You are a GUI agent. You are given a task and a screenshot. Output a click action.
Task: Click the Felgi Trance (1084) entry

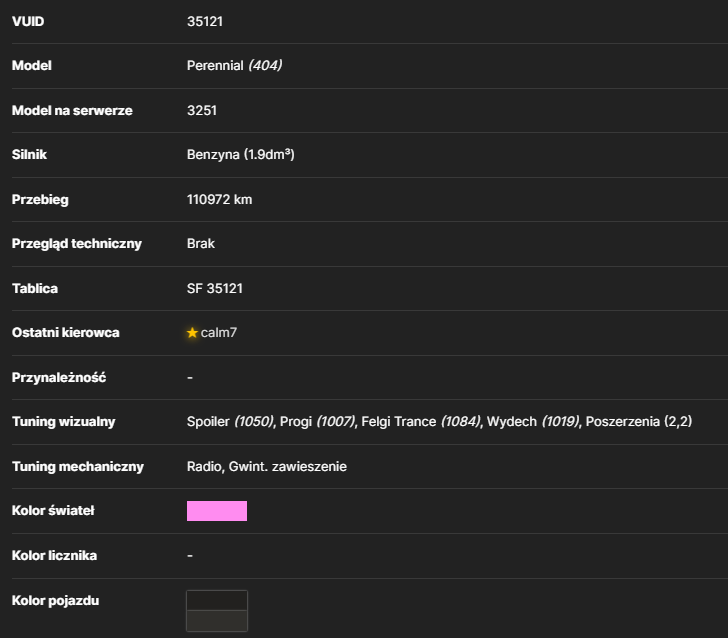(x=421, y=422)
